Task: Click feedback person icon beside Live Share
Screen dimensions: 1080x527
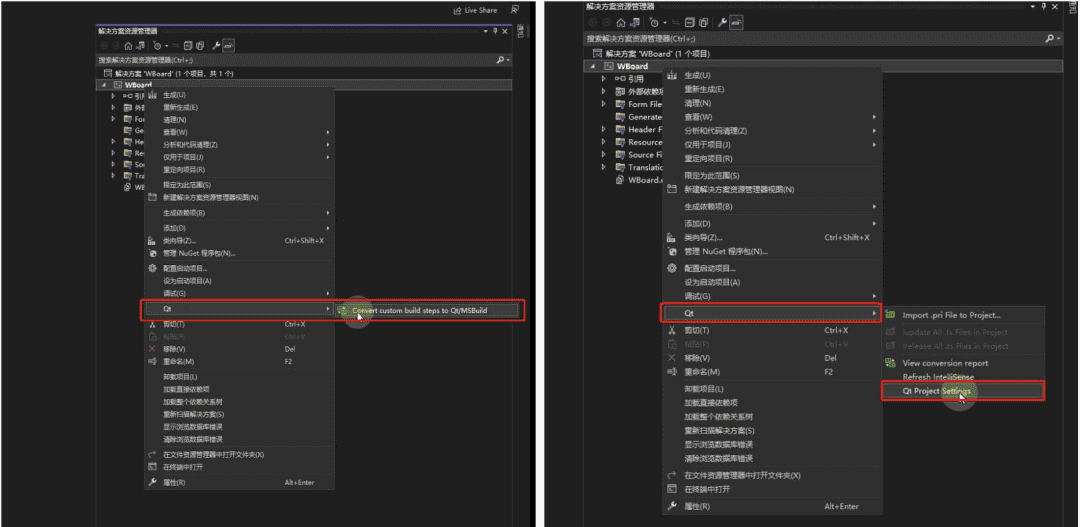Action: point(514,10)
